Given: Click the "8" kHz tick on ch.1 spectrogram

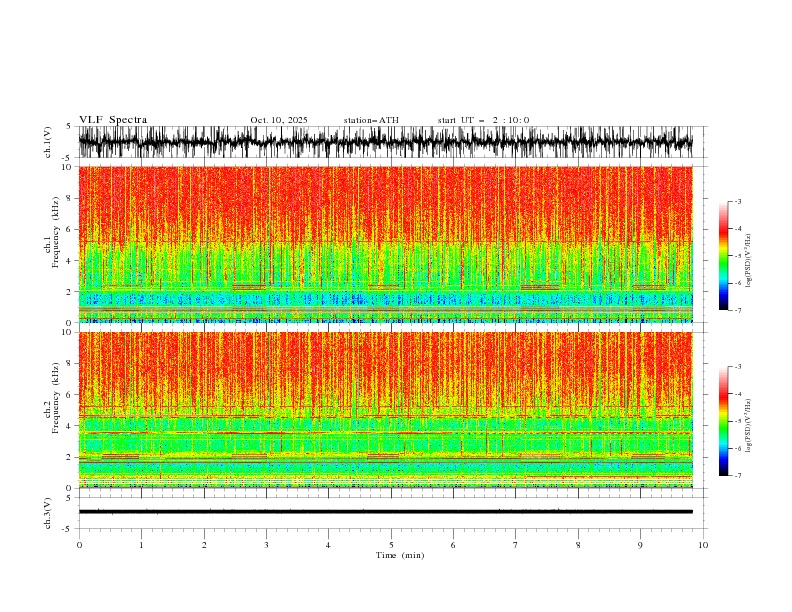Looking at the screenshot, I should [x=70, y=198].
